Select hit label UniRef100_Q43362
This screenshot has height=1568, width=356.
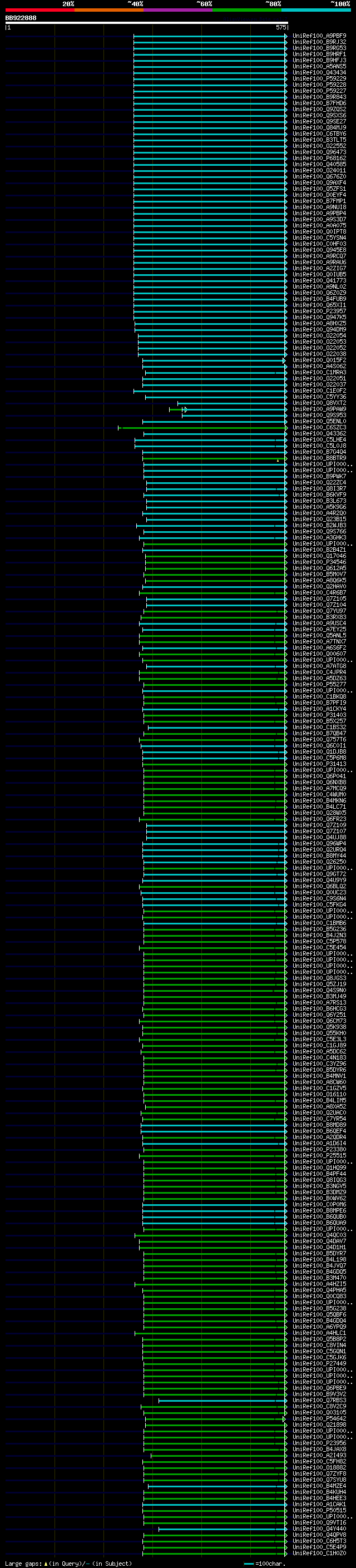[319, 433]
